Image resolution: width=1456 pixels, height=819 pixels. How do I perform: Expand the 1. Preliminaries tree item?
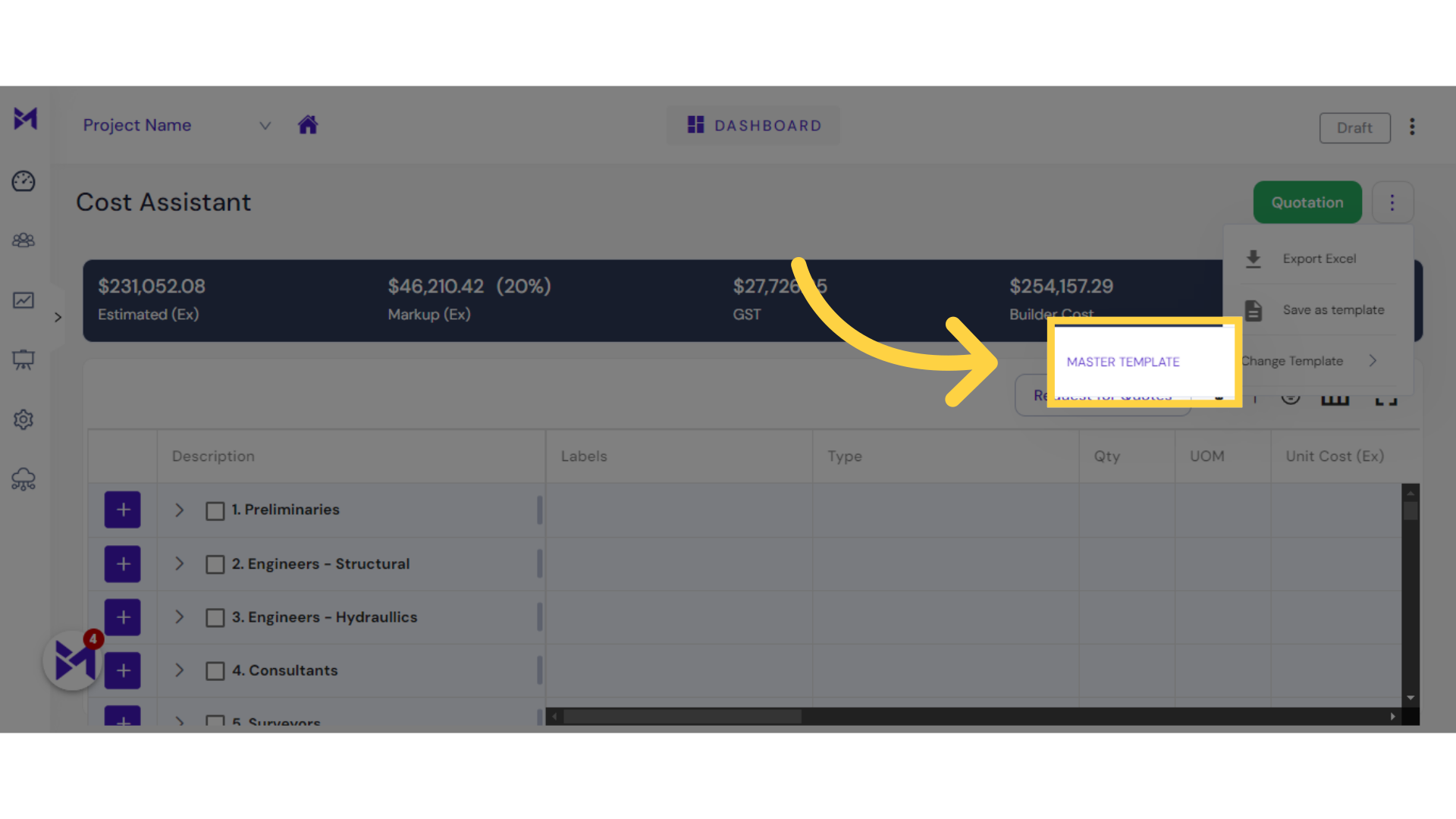click(x=180, y=510)
